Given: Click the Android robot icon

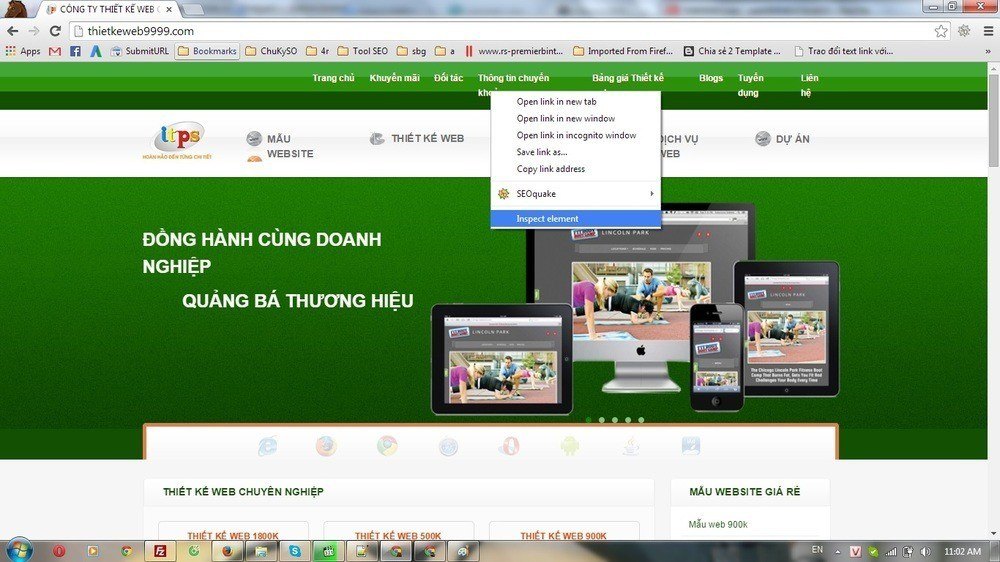Looking at the screenshot, I should pyautogui.click(x=570, y=446).
